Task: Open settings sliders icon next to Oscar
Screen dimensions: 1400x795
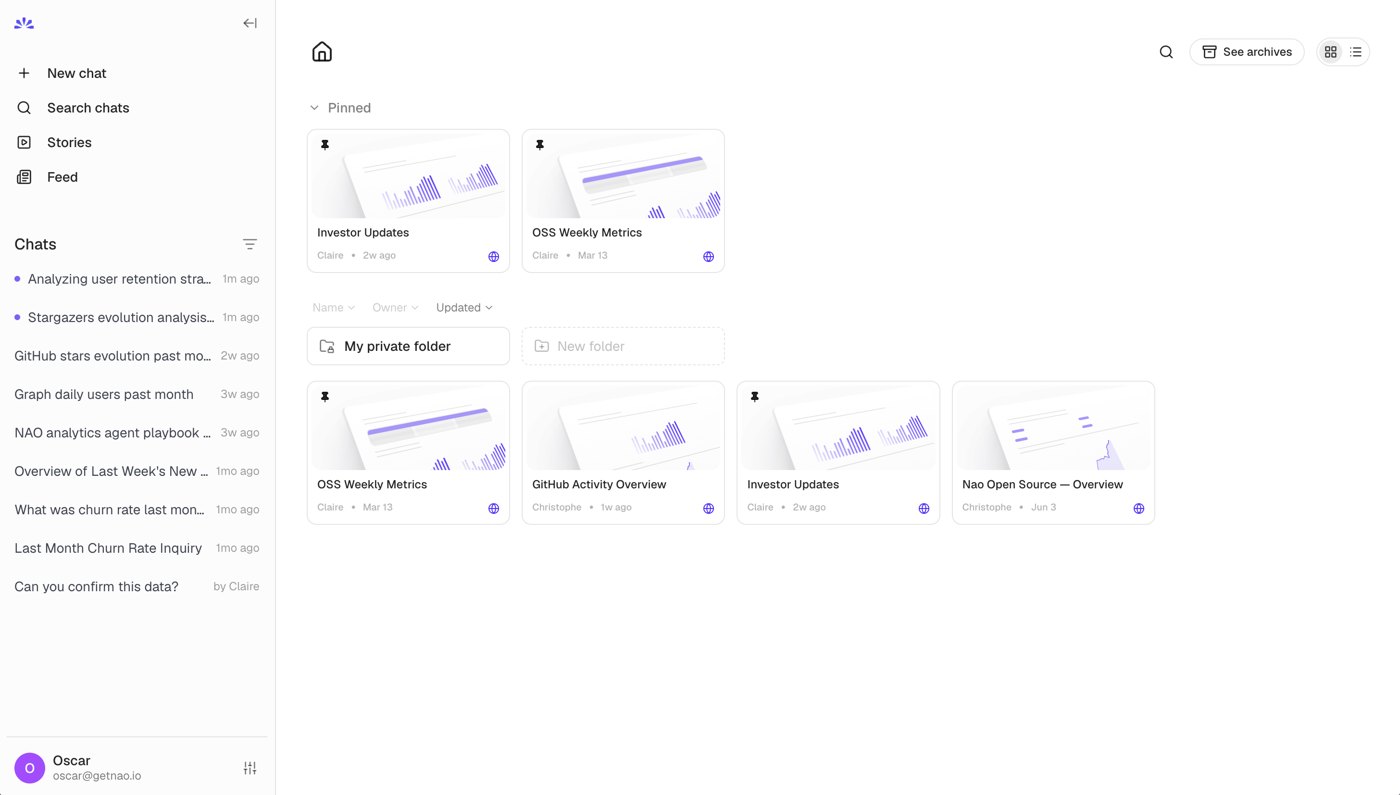Action: point(250,768)
